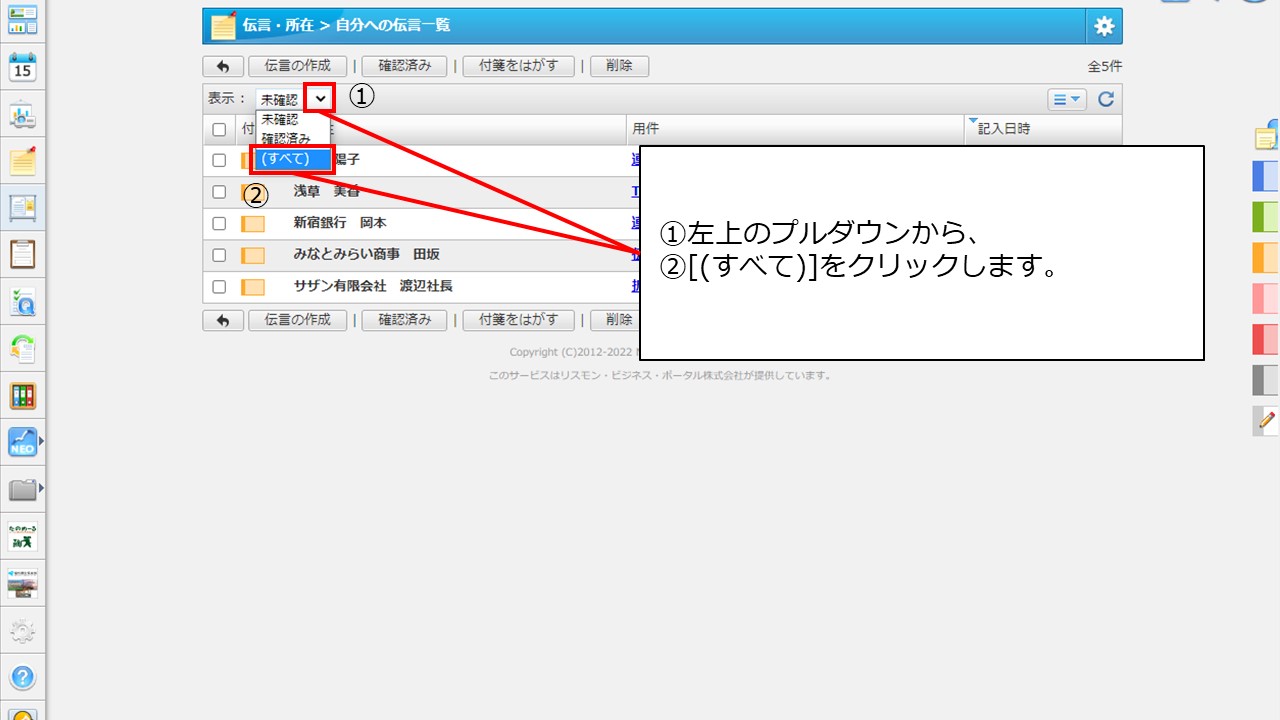1280x720 pixels.
Task: Open the calendar icon in the sidebar
Action: pos(22,68)
